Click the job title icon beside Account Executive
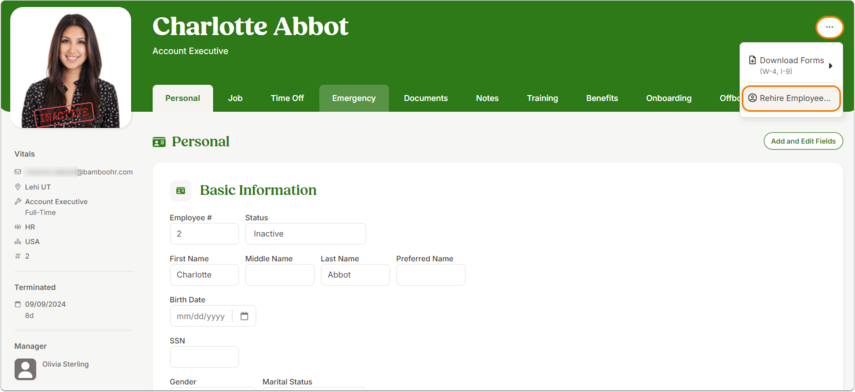 coord(18,201)
